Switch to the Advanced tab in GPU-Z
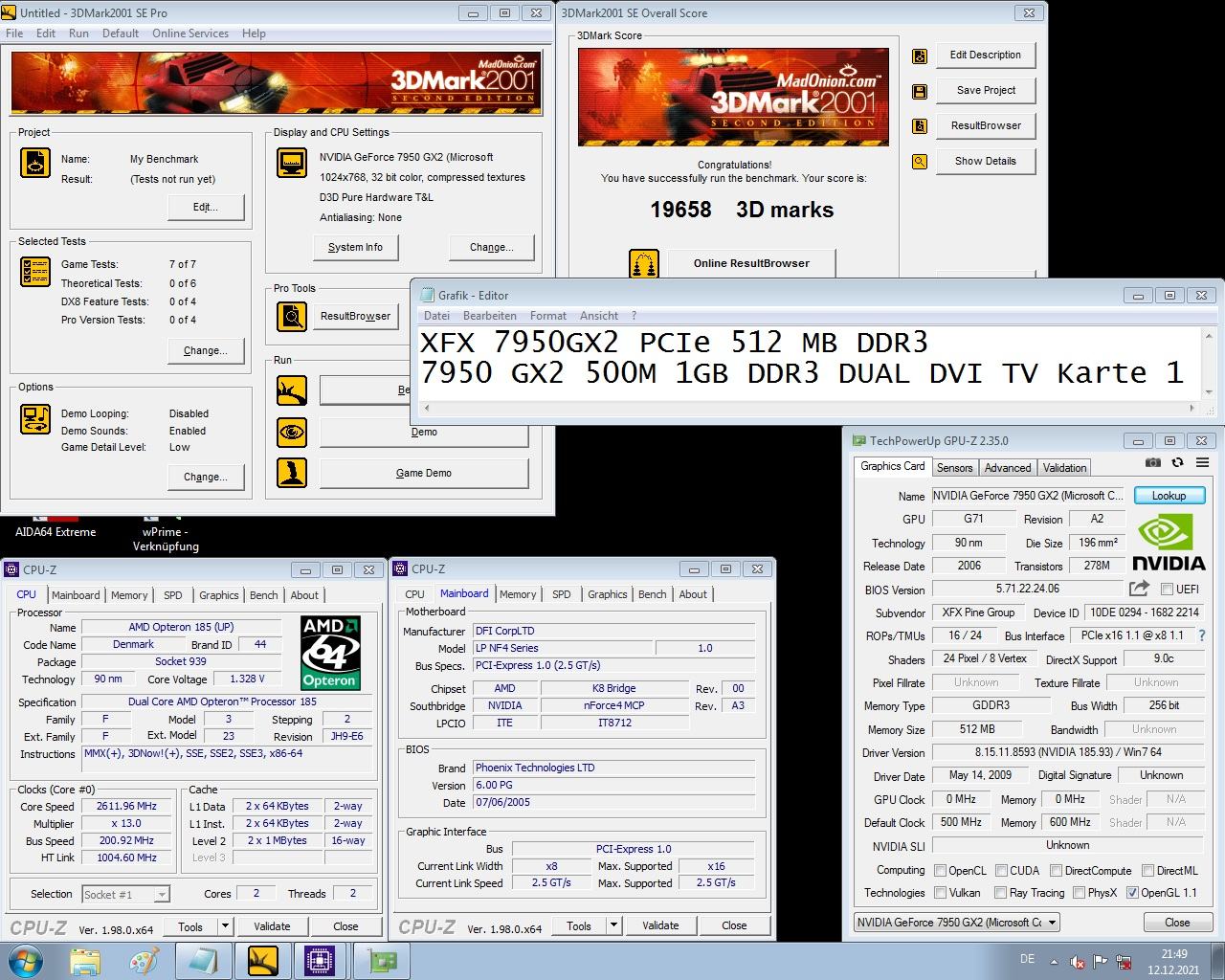The width and height of the screenshot is (1225, 980). click(1008, 468)
